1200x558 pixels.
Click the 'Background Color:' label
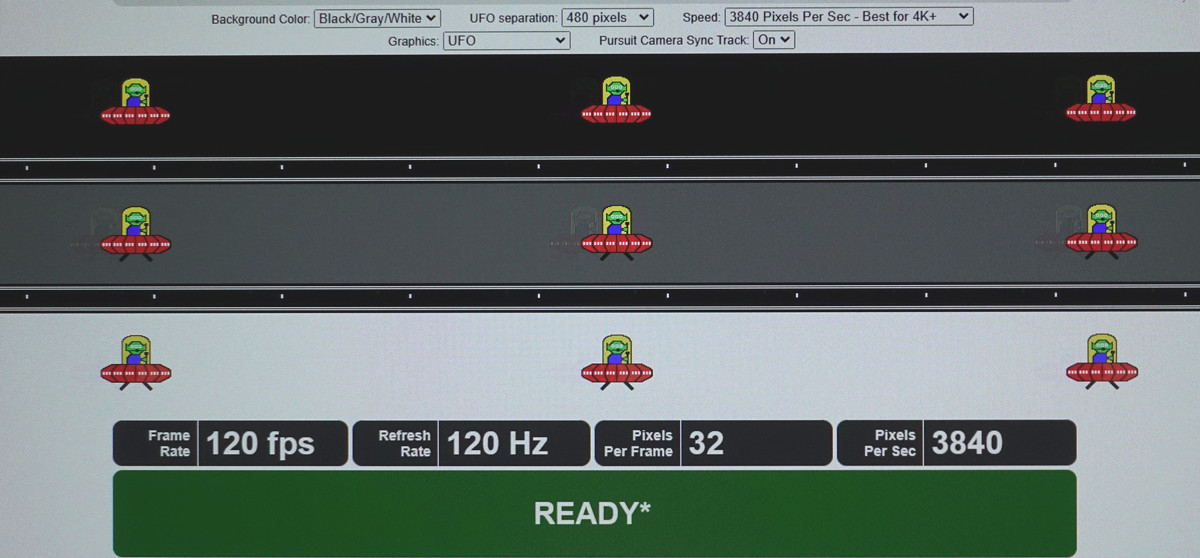pyautogui.click(x=259, y=19)
